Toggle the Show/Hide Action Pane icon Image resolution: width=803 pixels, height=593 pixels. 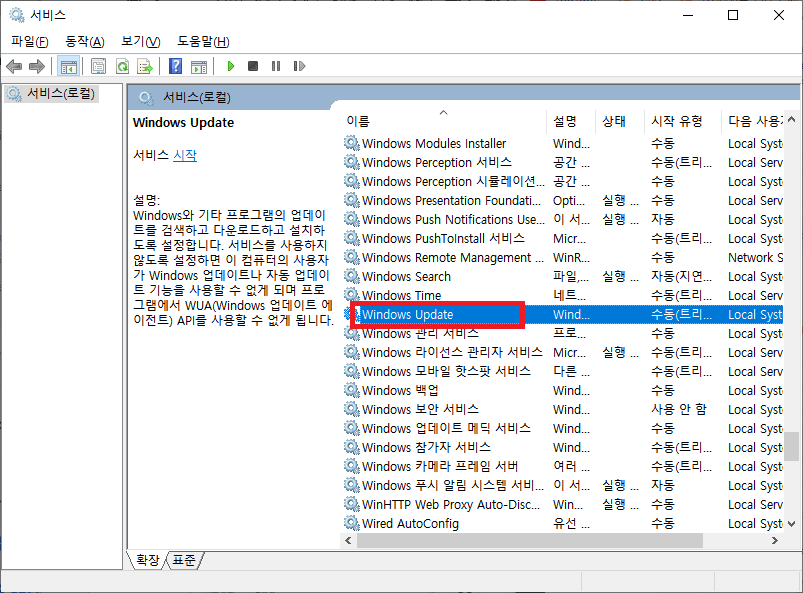pos(201,66)
